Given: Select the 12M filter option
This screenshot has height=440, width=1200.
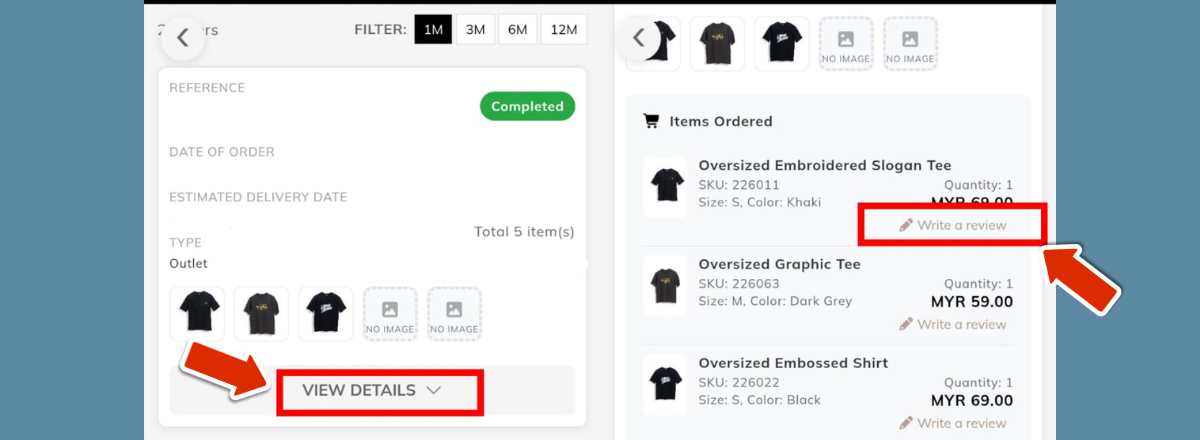Looking at the screenshot, I should pyautogui.click(x=564, y=30).
